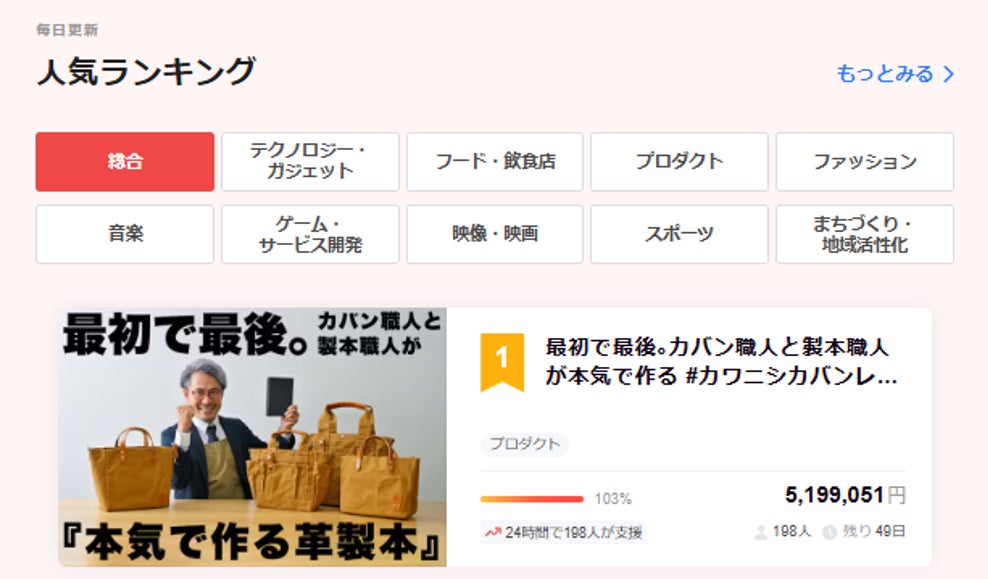The image size is (988, 579).
Task: Click the supporters person icon
Action: [x=761, y=533]
